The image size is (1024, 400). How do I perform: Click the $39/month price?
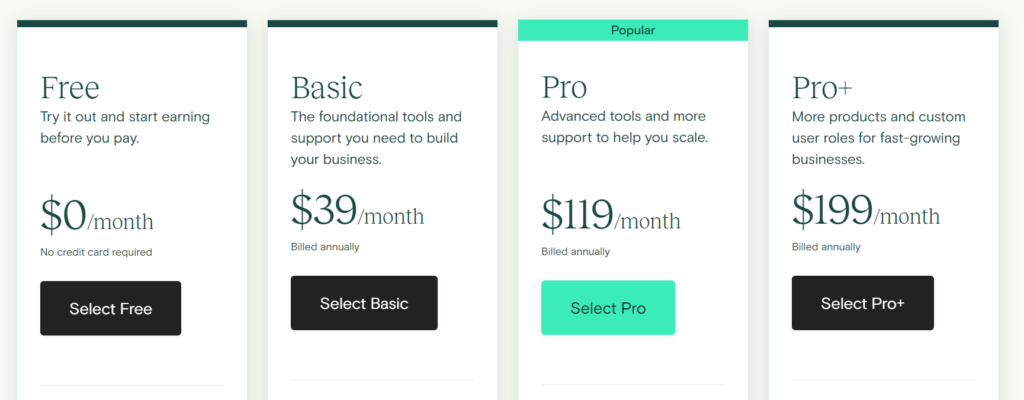click(x=357, y=210)
